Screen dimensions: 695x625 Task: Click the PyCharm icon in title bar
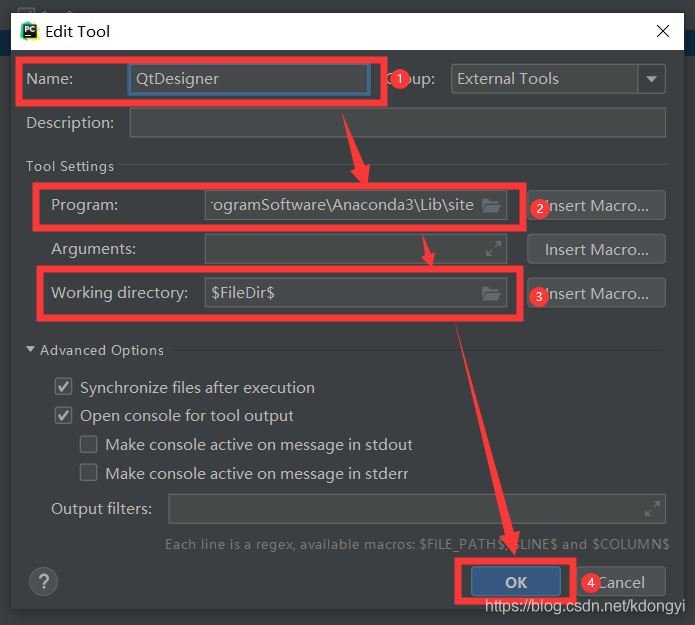point(29,31)
